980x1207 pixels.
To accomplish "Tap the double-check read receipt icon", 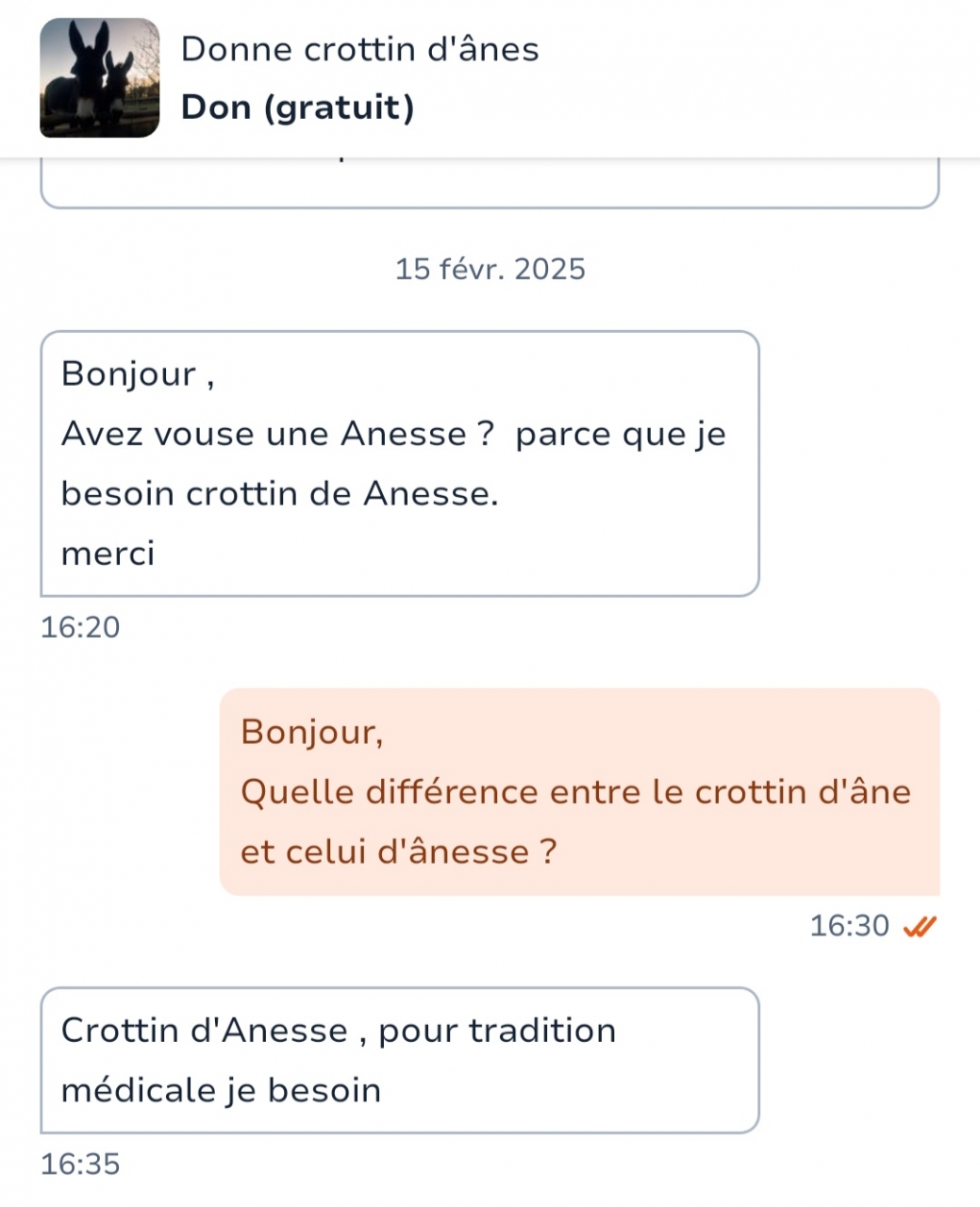I will pos(920,928).
